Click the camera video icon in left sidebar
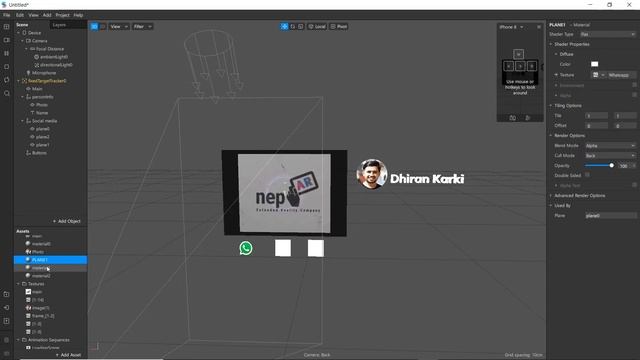 pyautogui.click(x=6, y=40)
